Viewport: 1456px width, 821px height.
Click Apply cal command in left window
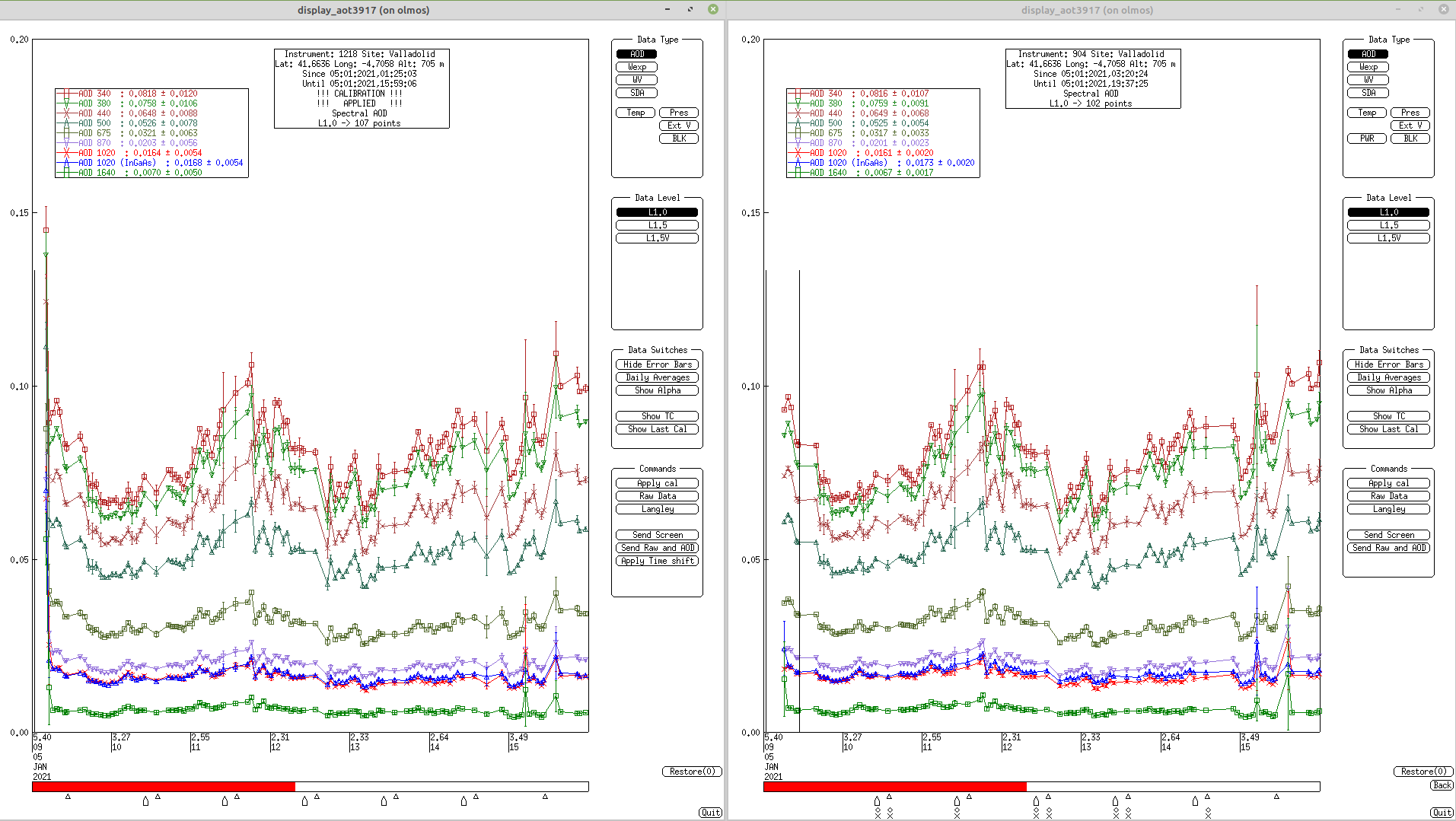(657, 483)
